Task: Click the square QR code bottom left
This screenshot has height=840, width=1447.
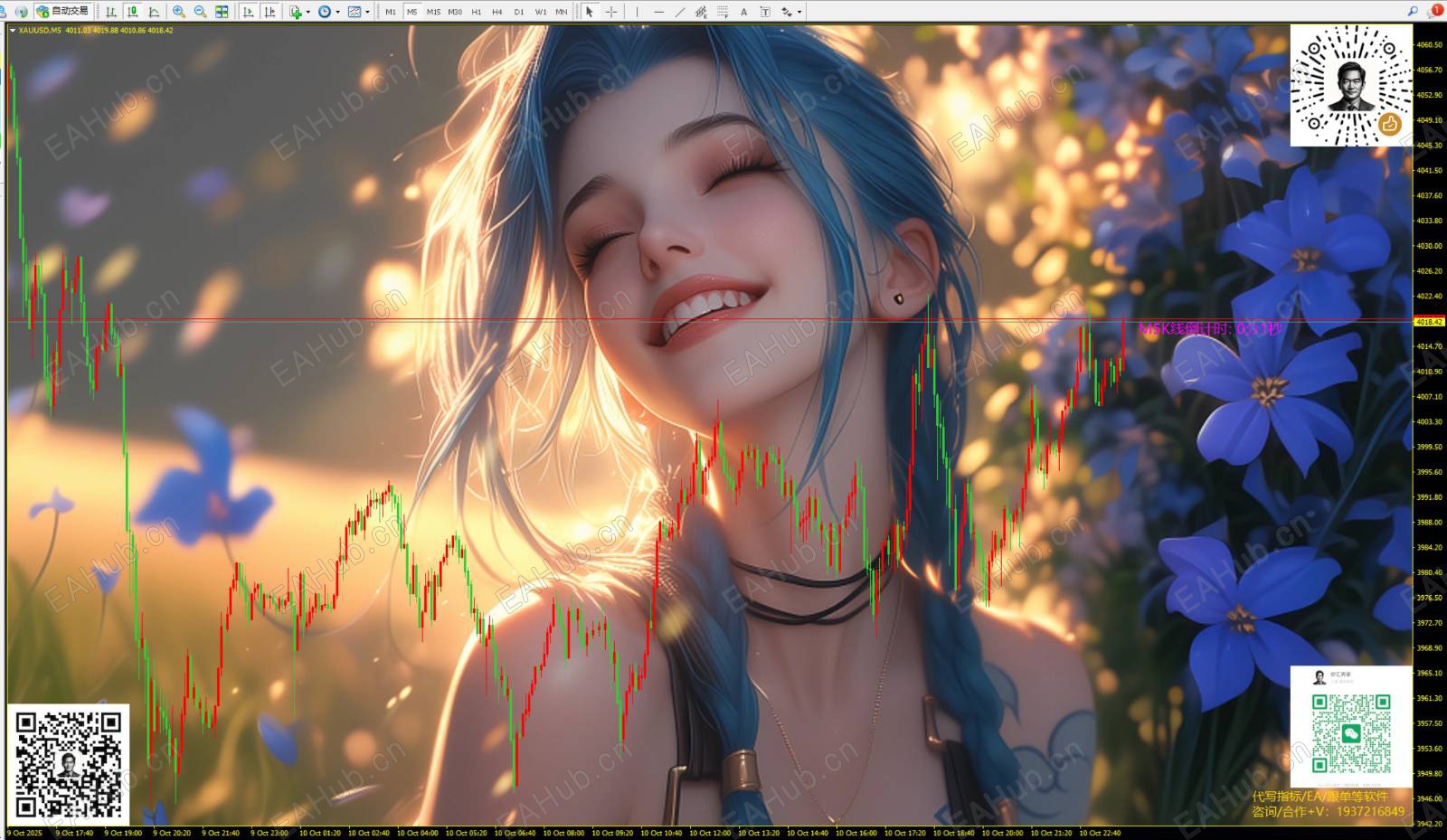Action: point(69,764)
